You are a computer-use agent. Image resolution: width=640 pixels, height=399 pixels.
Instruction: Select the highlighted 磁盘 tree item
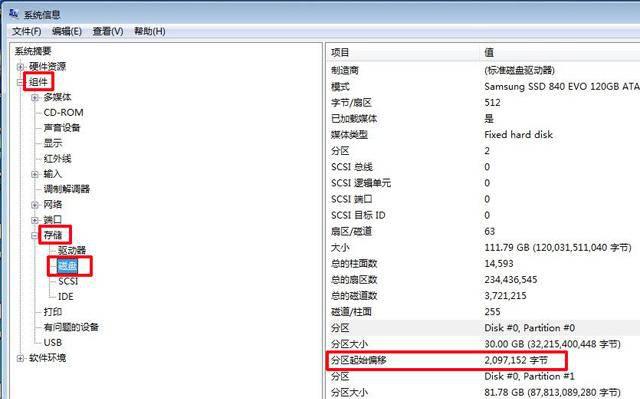click(67, 266)
